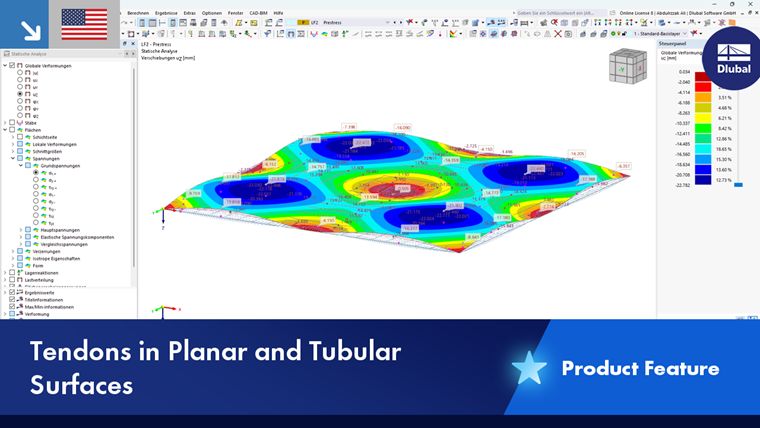Image resolution: width=760 pixels, height=428 pixels.
Task: Click the surface results rainbow icon
Action: (324, 34)
